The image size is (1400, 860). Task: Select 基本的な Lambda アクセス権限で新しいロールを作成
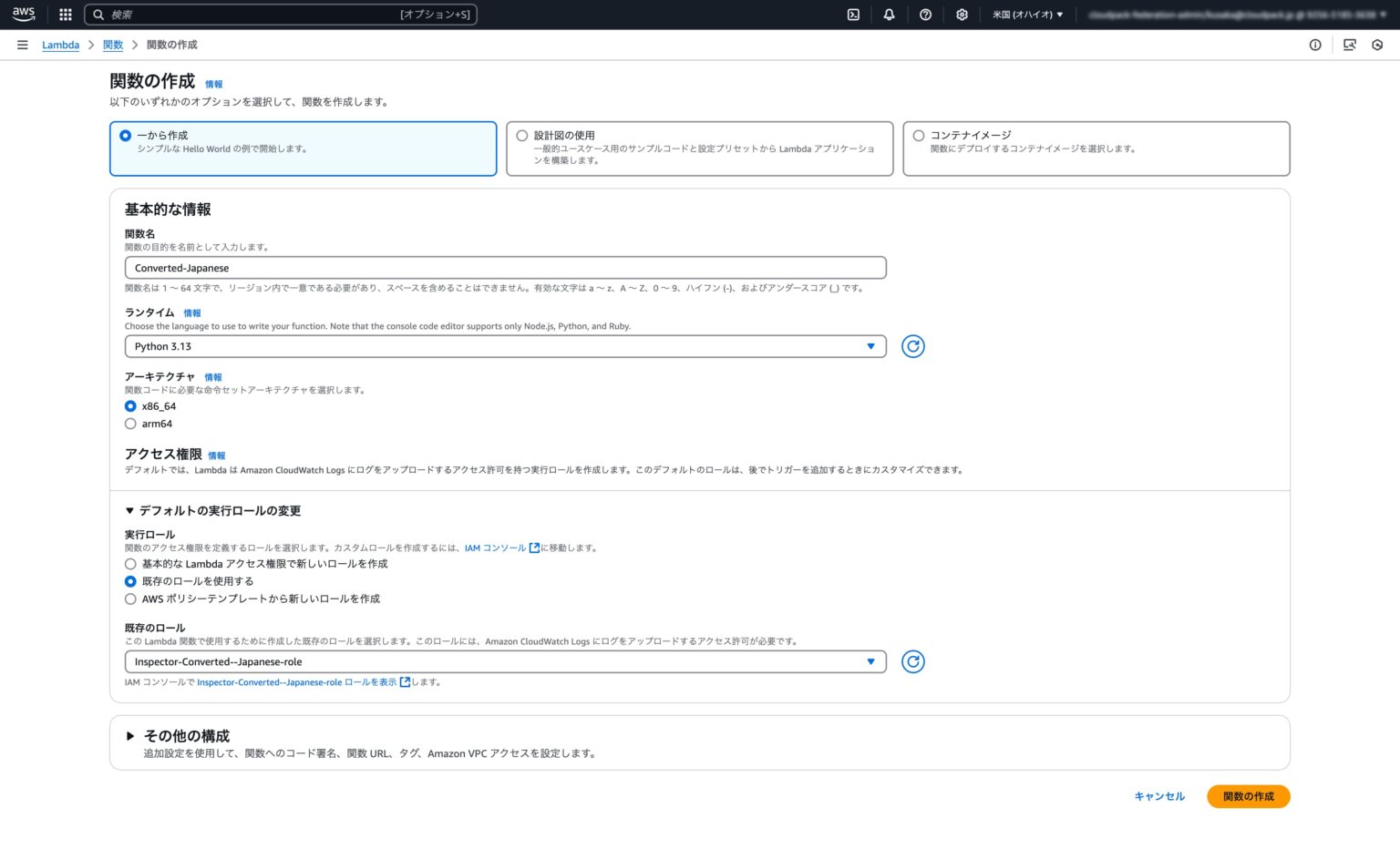pos(130,564)
